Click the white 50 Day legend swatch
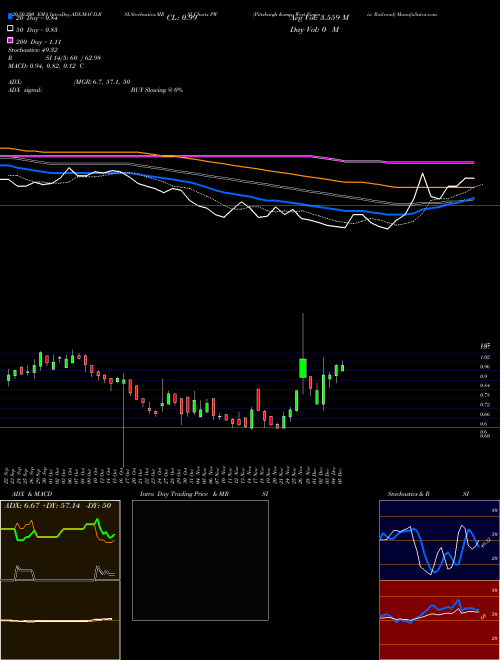The height and width of the screenshot is (660, 500). (10, 29)
